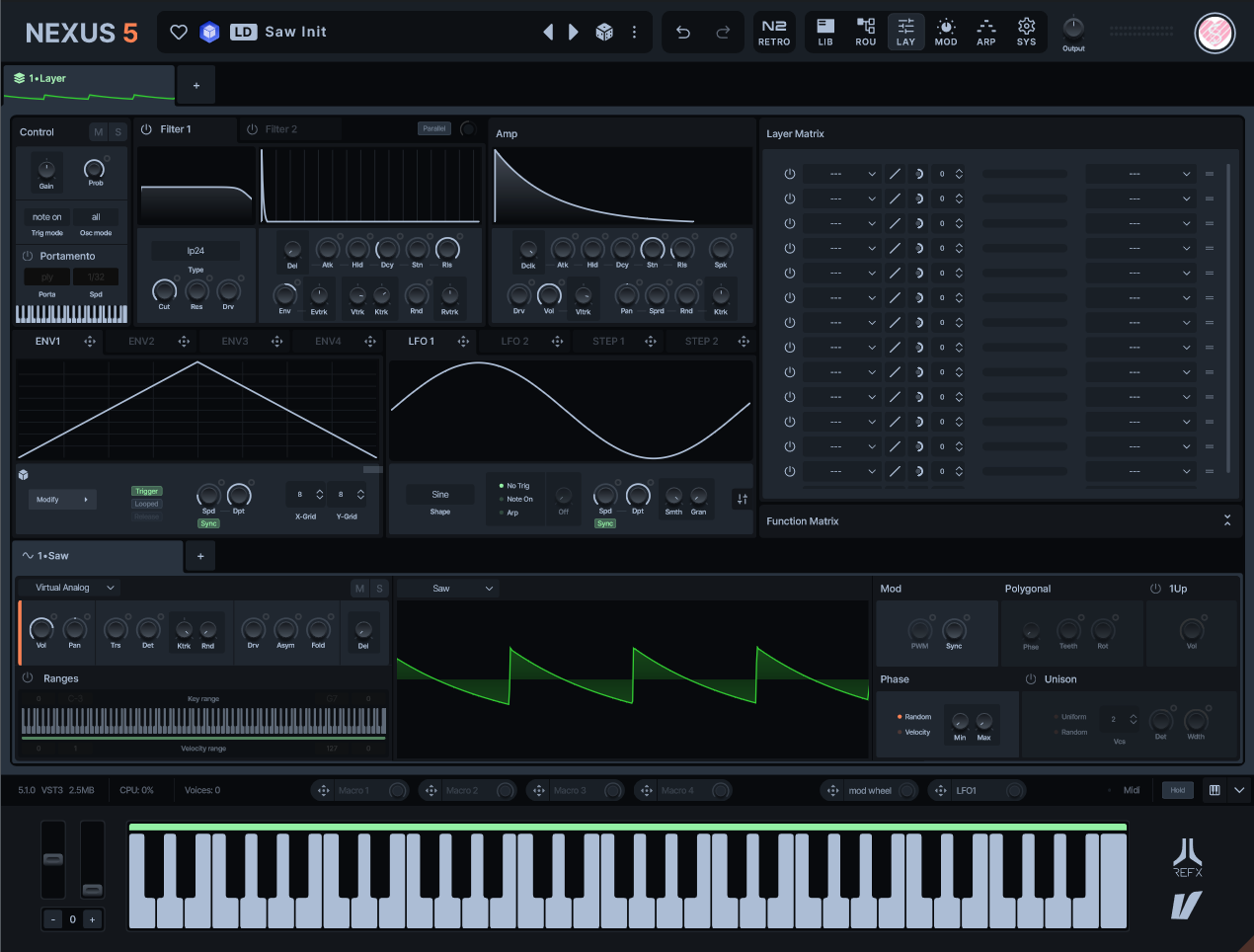This screenshot has height=952, width=1254.
Task: Open the Saw waveform dropdown
Action: [448, 588]
